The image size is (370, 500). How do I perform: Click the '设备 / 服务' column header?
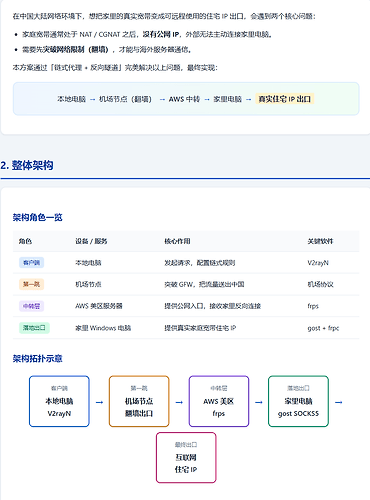(91, 241)
